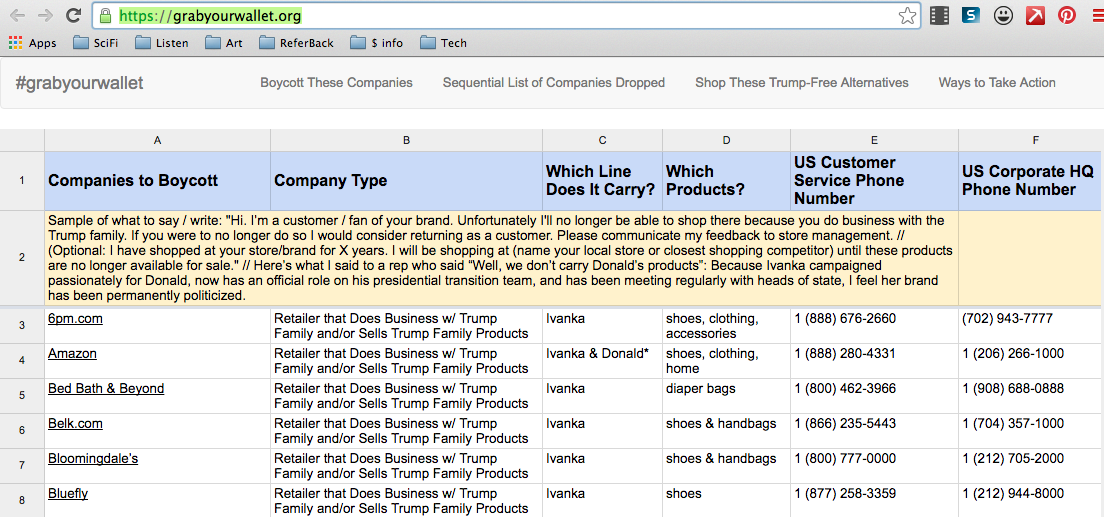
Task: Open the Tech bookmarks folder
Action: click(x=444, y=43)
